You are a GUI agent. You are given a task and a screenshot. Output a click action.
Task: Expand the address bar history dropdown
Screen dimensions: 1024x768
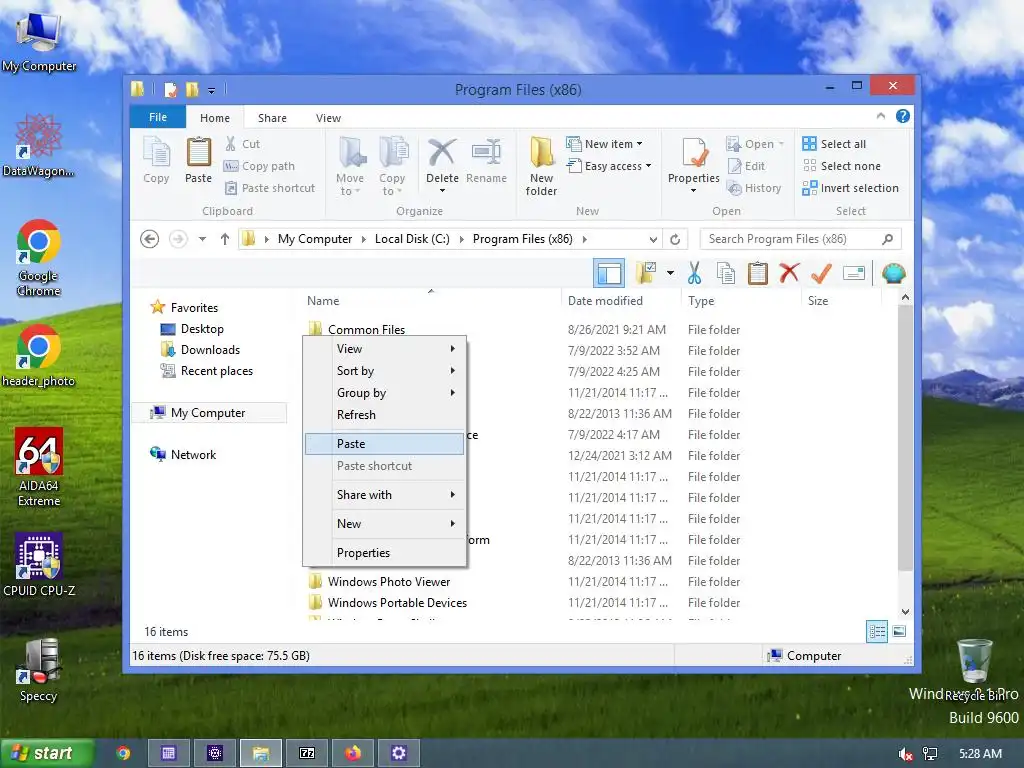pyautogui.click(x=652, y=239)
